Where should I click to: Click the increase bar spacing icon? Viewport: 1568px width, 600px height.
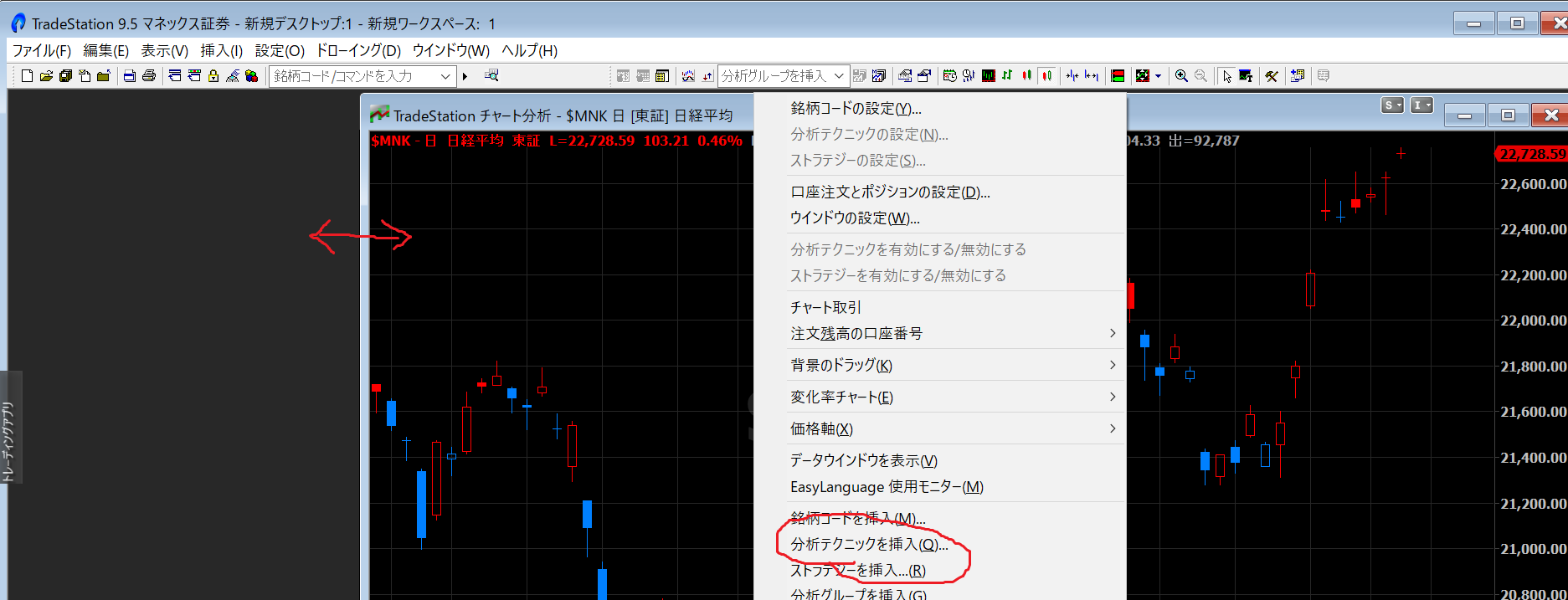1091,75
